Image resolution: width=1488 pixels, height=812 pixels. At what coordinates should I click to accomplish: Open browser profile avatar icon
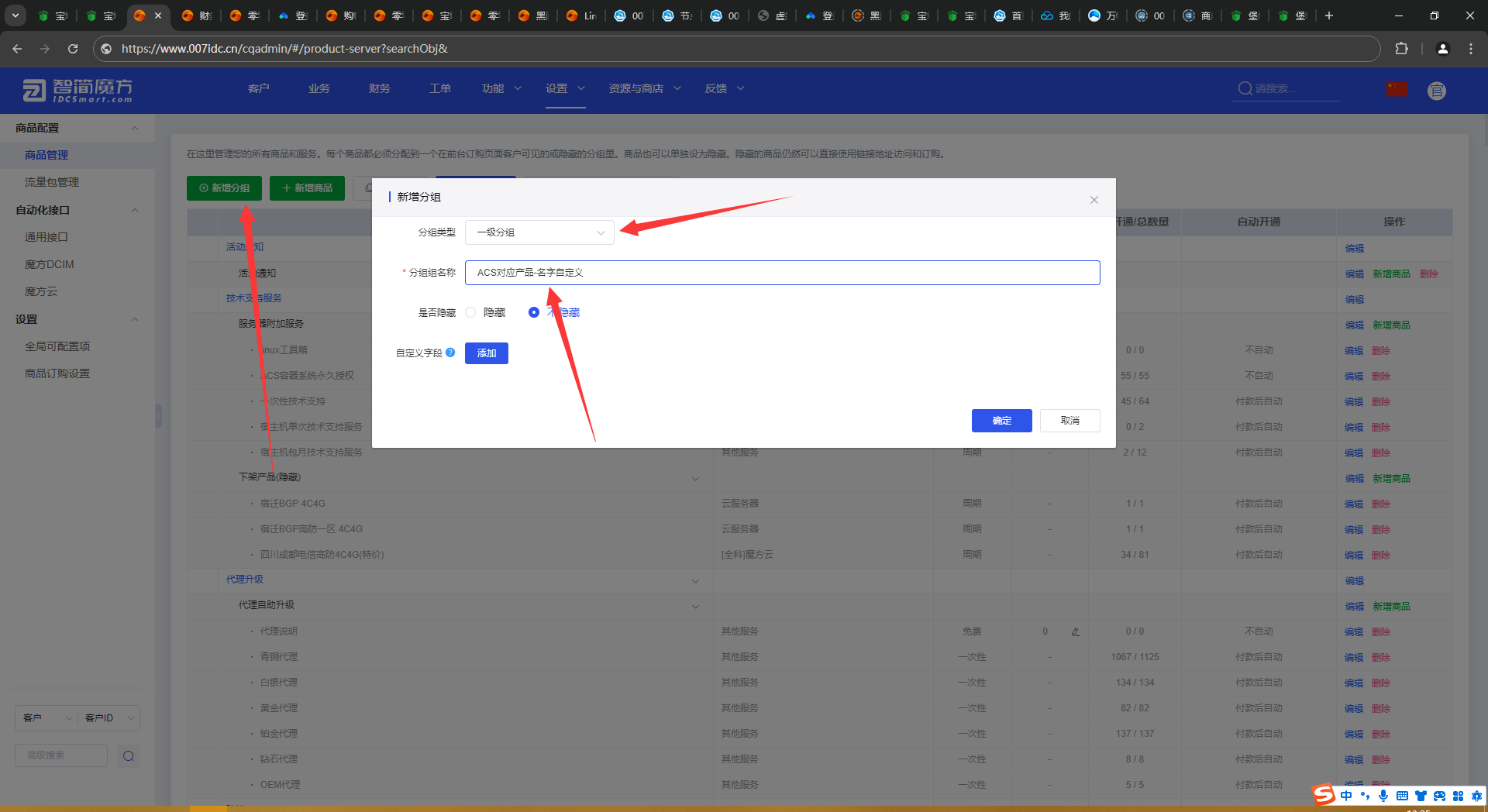[1442, 49]
